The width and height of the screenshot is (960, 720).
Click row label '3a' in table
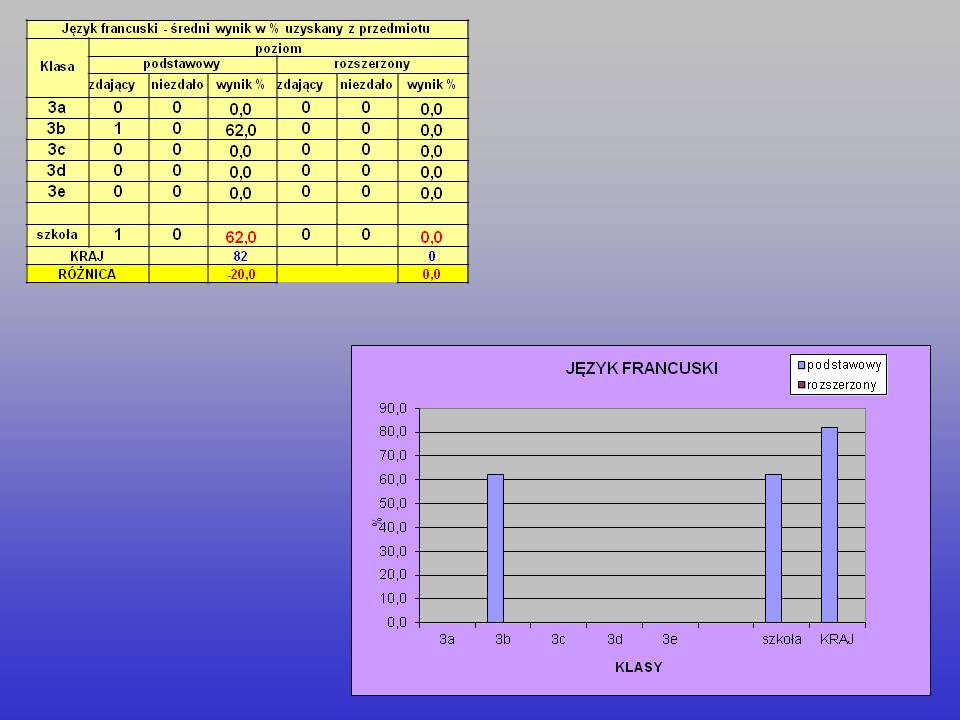click(x=57, y=108)
